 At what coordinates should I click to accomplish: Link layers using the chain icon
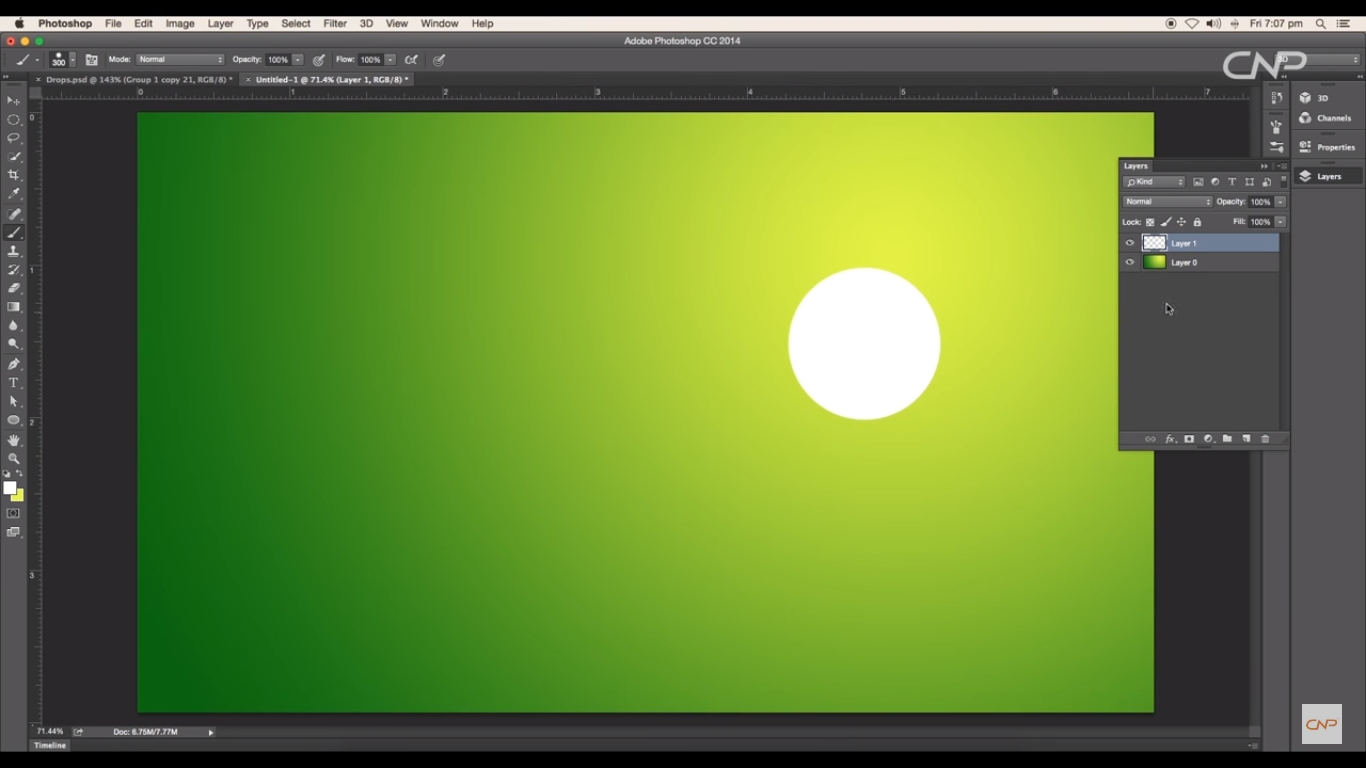coord(1150,439)
